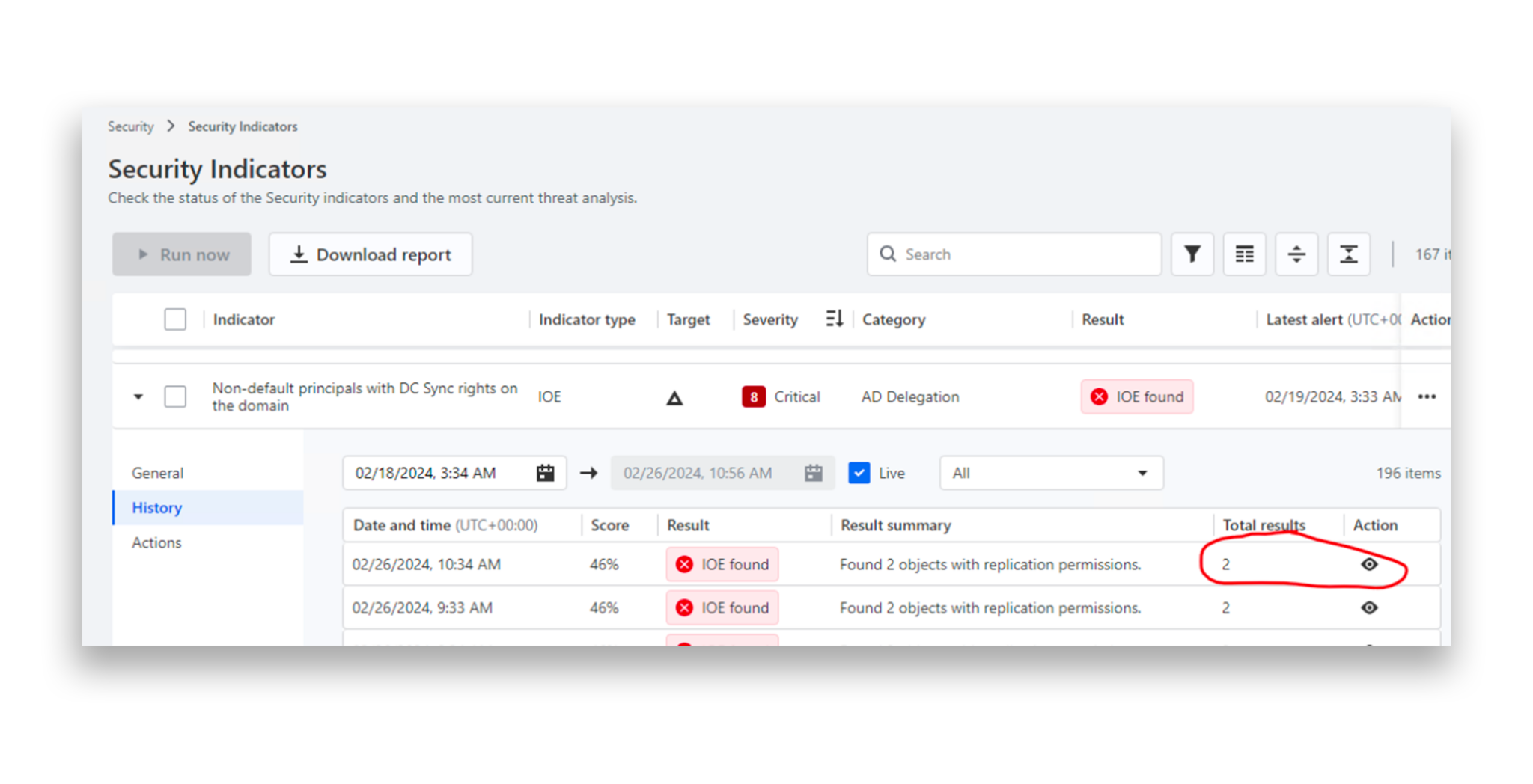Open the column settings icon
The image size is (1533, 784).
(x=1244, y=254)
